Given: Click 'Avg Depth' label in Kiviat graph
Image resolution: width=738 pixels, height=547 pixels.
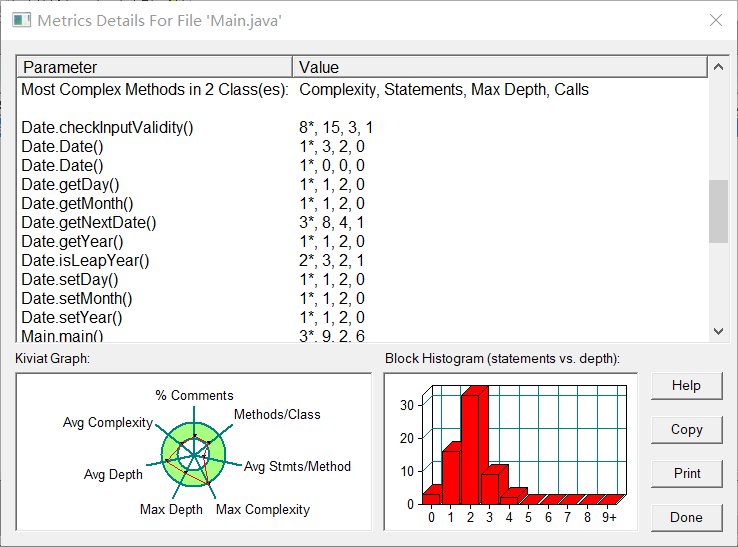Looking at the screenshot, I should pyautogui.click(x=113, y=474).
